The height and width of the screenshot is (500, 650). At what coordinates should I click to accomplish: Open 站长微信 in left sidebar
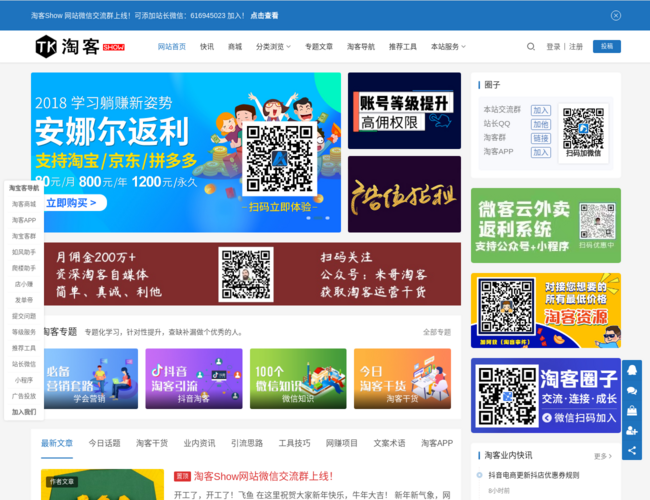pyautogui.click(x=24, y=364)
